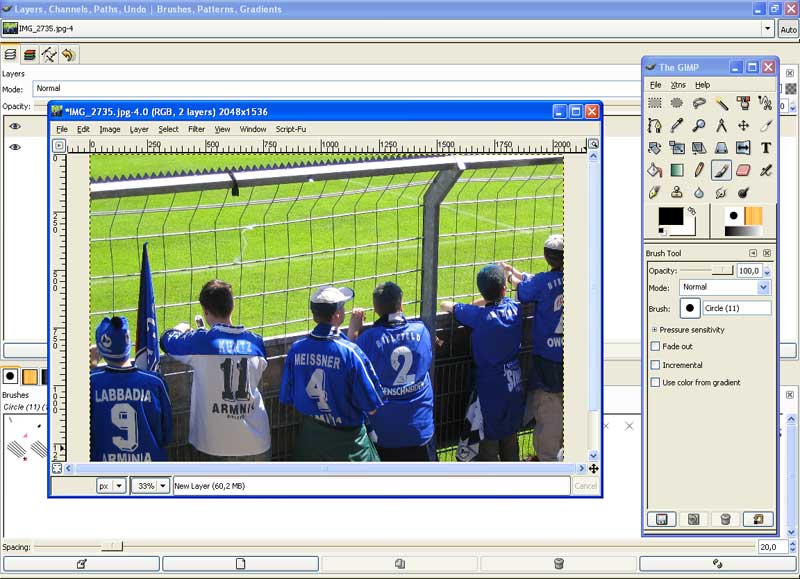Save Brush Tool options to preset
This screenshot has height=579, width=800.
click(662, 519)
